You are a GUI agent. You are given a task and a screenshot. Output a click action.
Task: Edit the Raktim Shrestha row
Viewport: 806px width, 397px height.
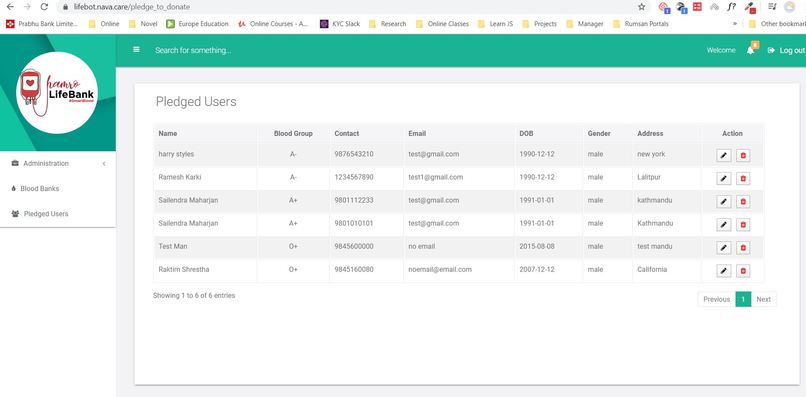point(724,271)
